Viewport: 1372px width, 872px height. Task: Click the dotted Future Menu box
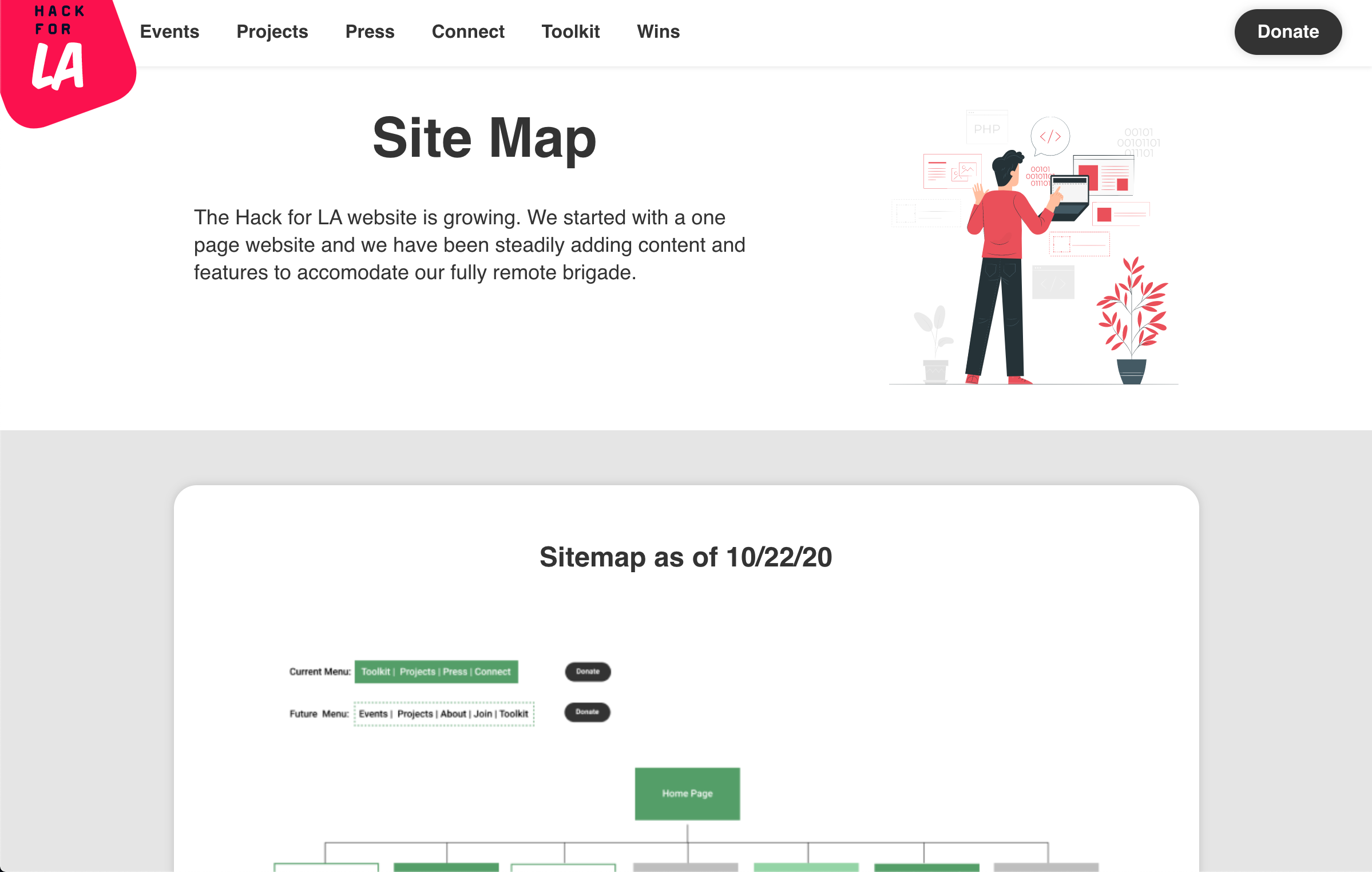pos(443,714)
